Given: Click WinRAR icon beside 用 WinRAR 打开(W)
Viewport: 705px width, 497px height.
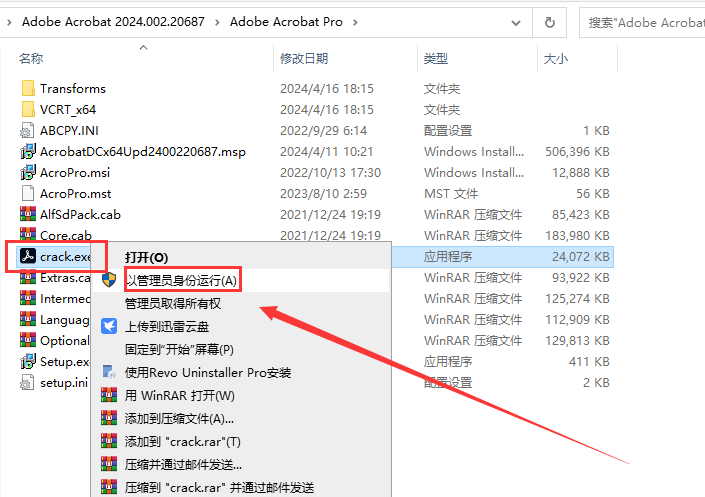Looking at the screenshot, I should point(109,395).
